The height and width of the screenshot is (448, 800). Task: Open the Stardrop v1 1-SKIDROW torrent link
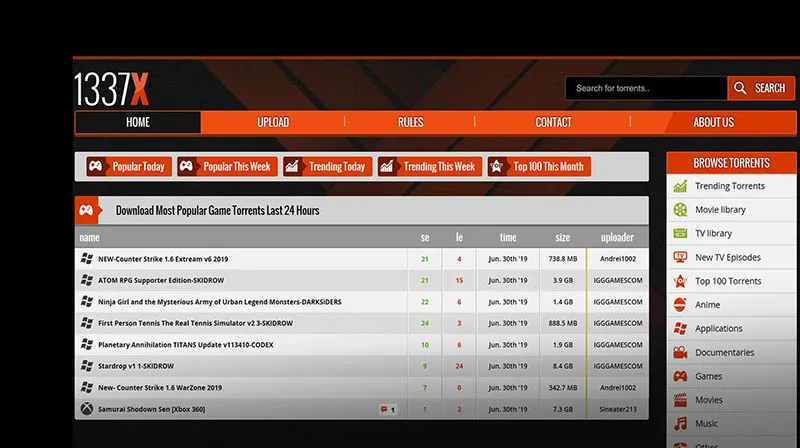[136, 366]
